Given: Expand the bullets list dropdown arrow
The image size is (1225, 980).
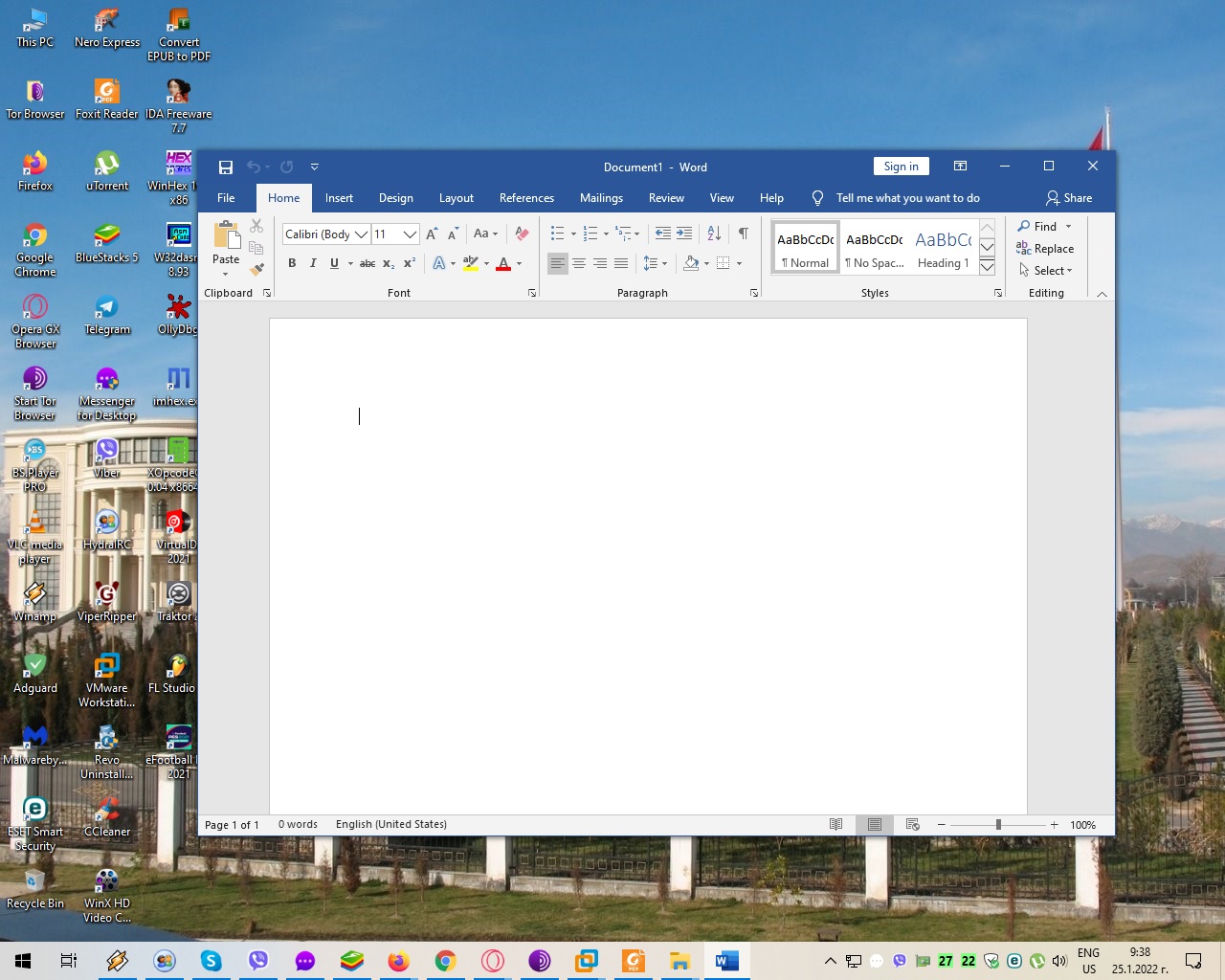Looking at the screenshot, I should pyautogui.click(x=573, y=234).
